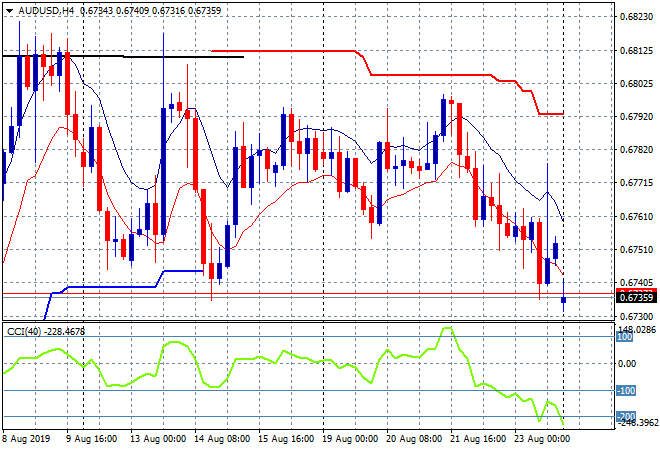The height and width of the screenshot is (450, 660).
Task: Click the 0.68230 price scale label
Action: pyautogui.click(x=636, y=16)
